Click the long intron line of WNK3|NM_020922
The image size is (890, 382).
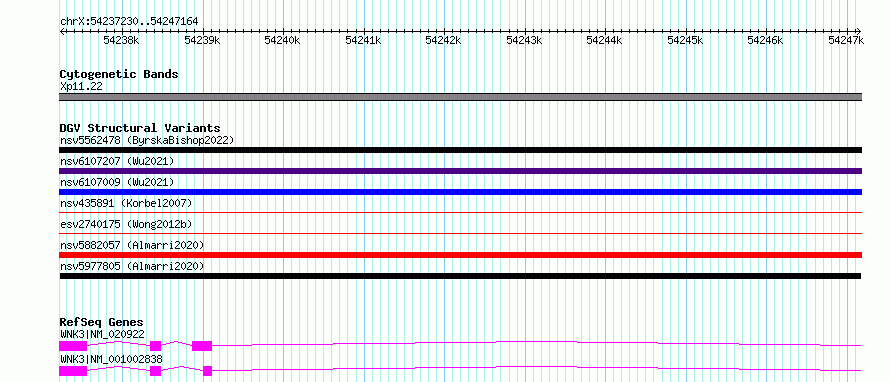click(536, 343)
